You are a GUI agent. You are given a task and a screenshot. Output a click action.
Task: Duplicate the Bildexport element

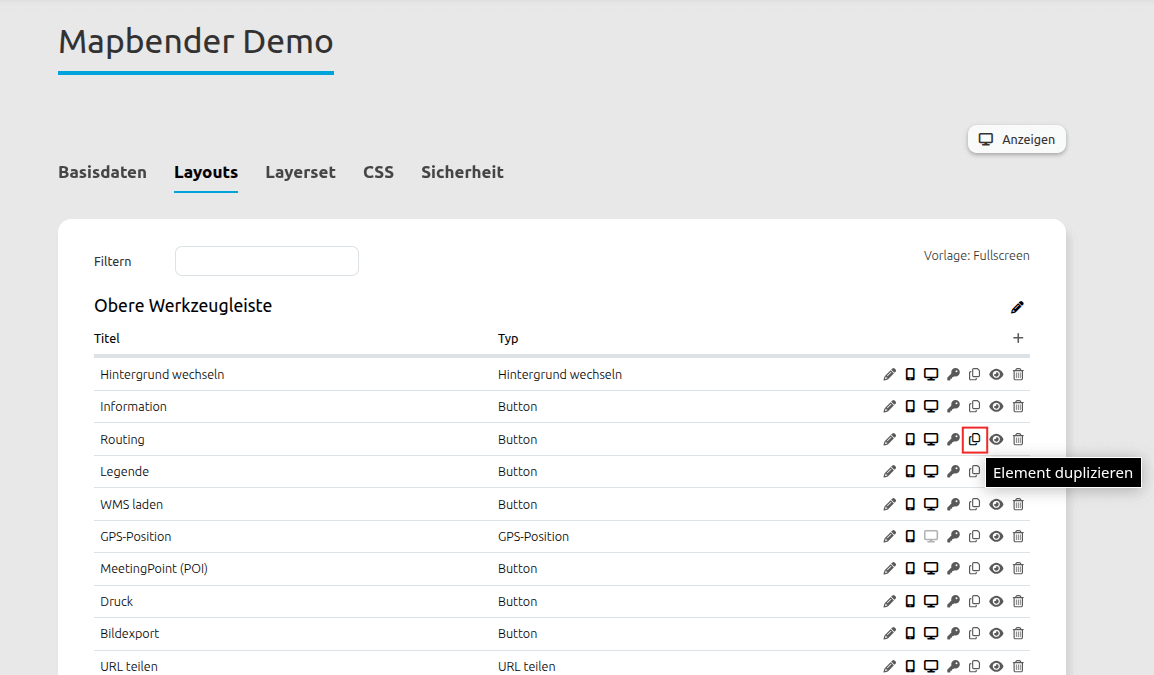(x=975, y=634)
